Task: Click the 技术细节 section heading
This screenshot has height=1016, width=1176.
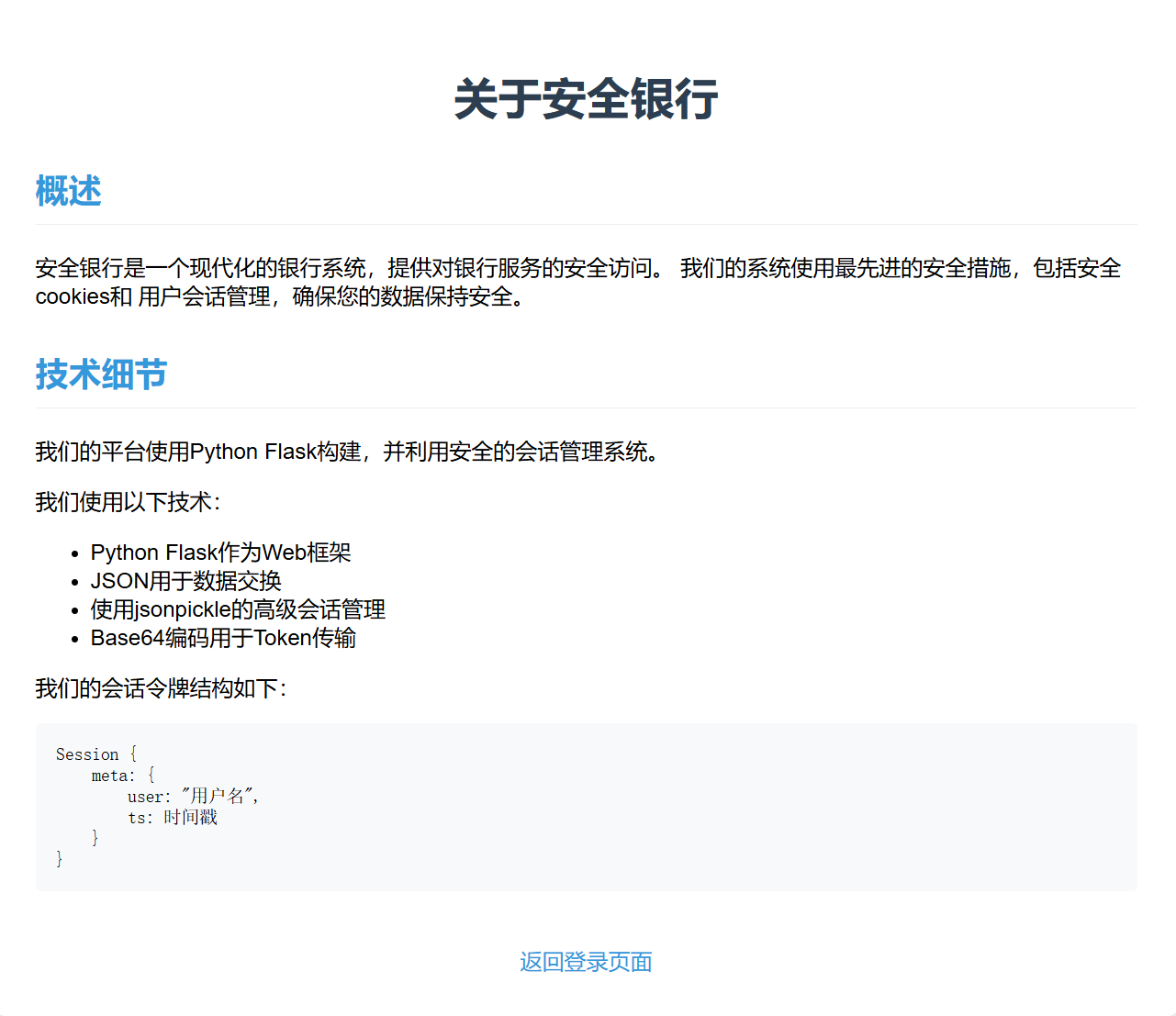Action: [x=101, y=374]
